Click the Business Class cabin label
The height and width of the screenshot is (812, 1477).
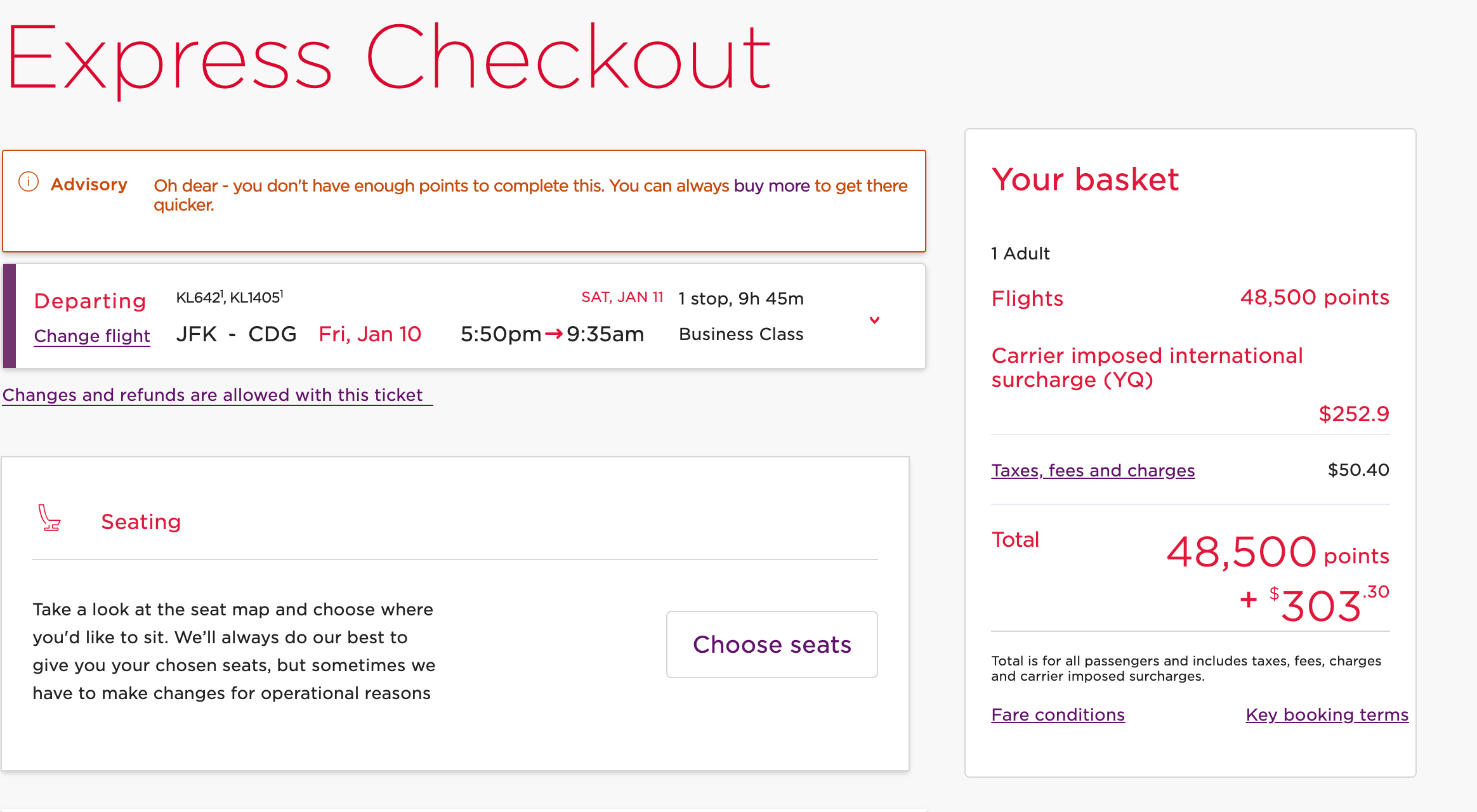point(741,334)
